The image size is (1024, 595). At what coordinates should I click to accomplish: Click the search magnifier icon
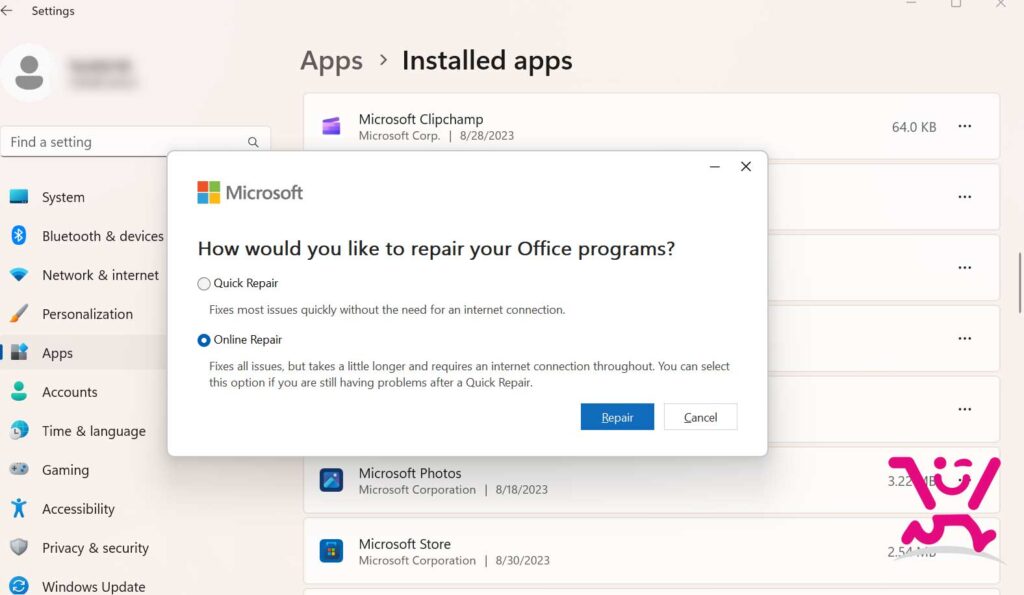(253, 142)
